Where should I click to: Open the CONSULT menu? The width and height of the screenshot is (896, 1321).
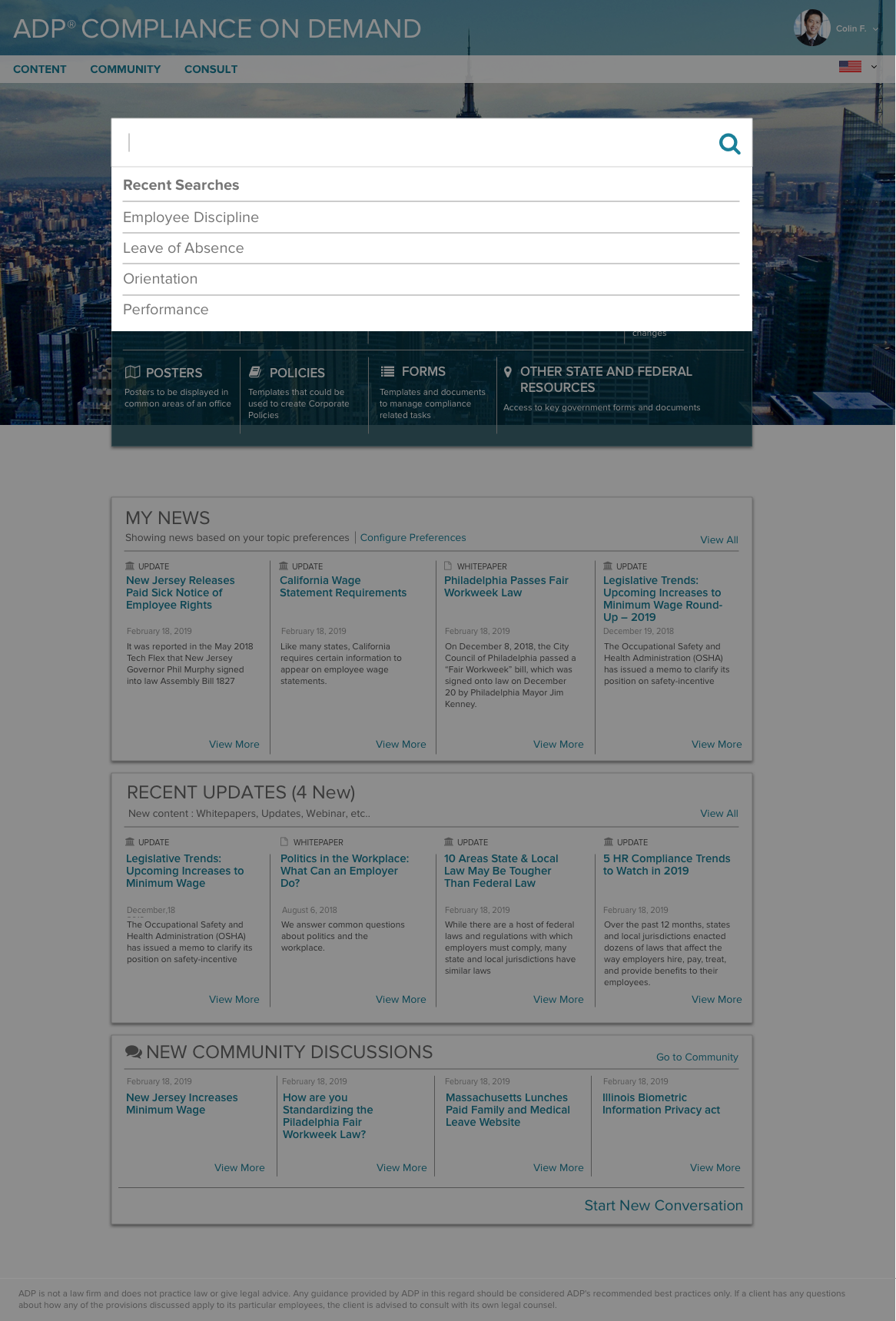(x=211, y=69)
